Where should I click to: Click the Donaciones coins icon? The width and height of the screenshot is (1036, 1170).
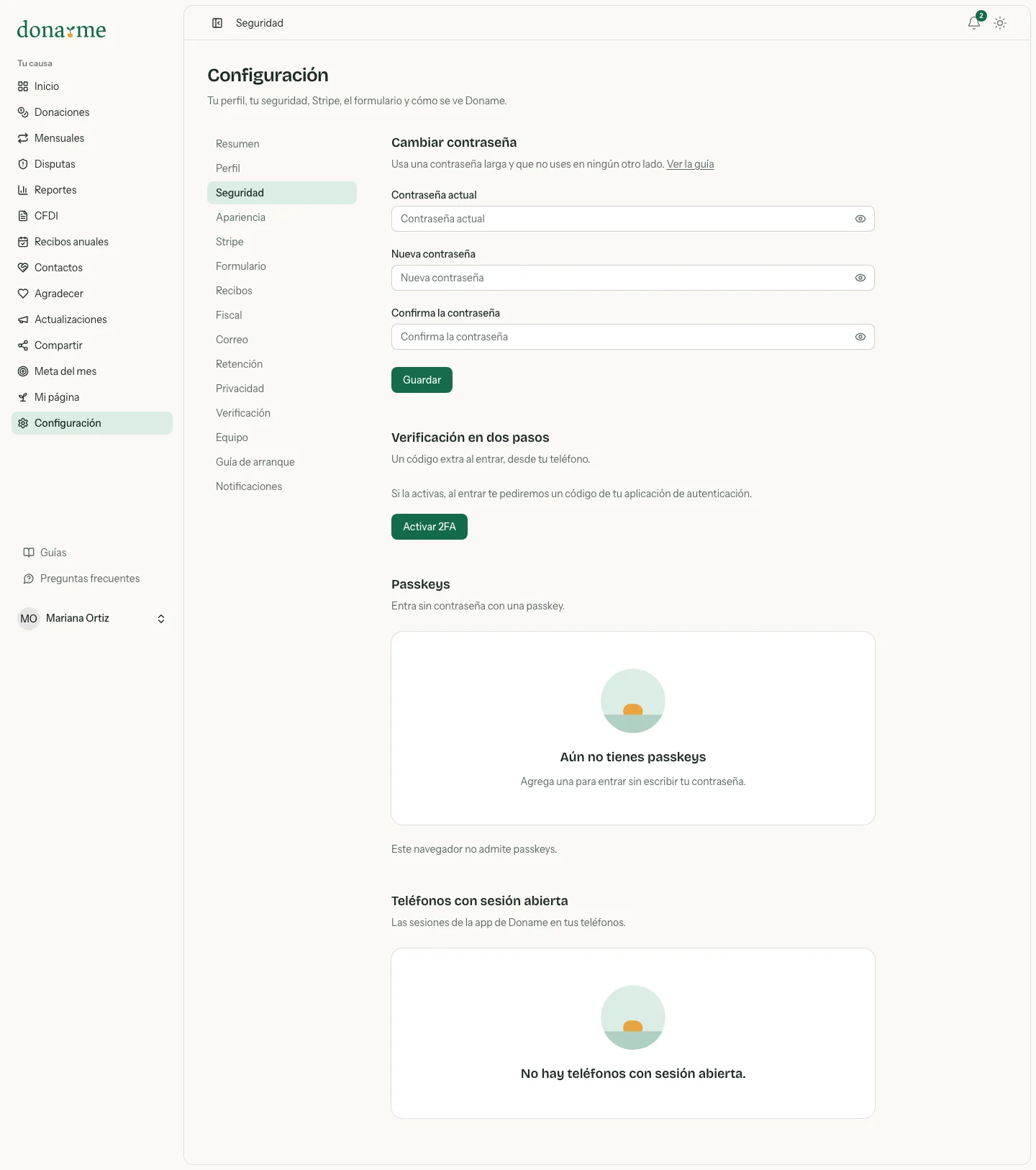(x=23, y=112)
